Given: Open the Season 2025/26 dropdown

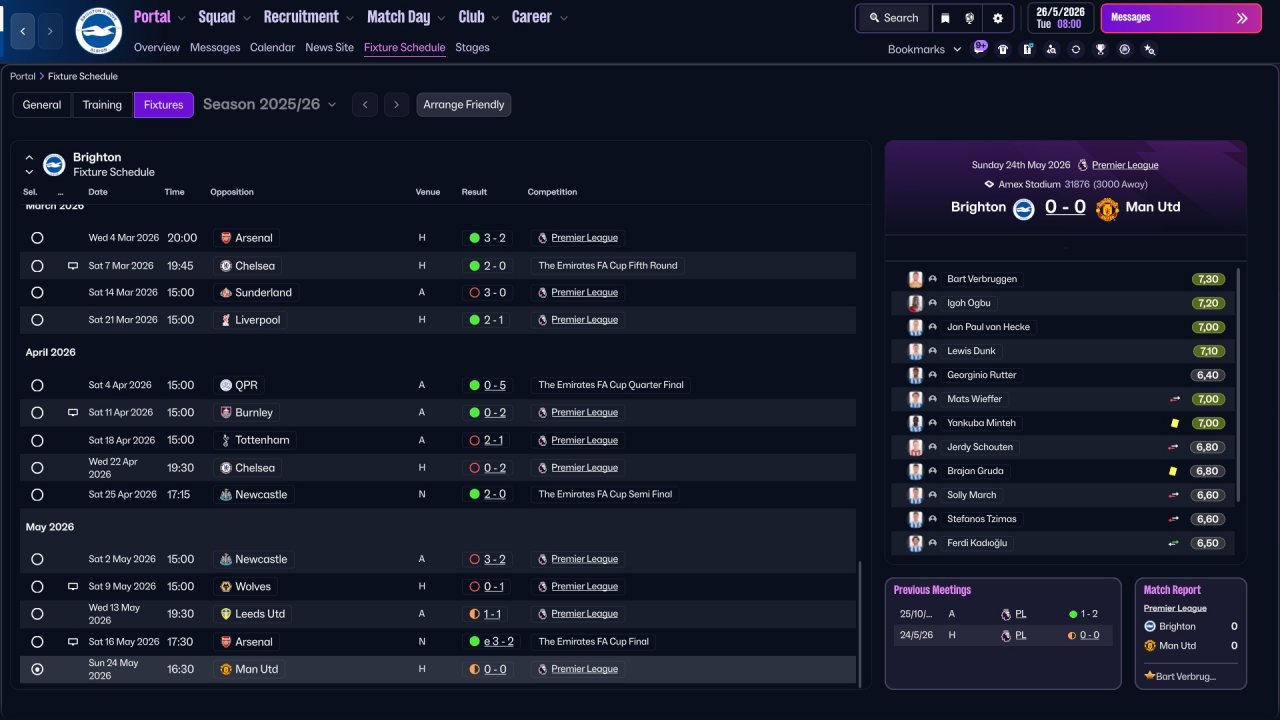Looking at the screenshot, I should pyautogui.click(x=270, y=105).
